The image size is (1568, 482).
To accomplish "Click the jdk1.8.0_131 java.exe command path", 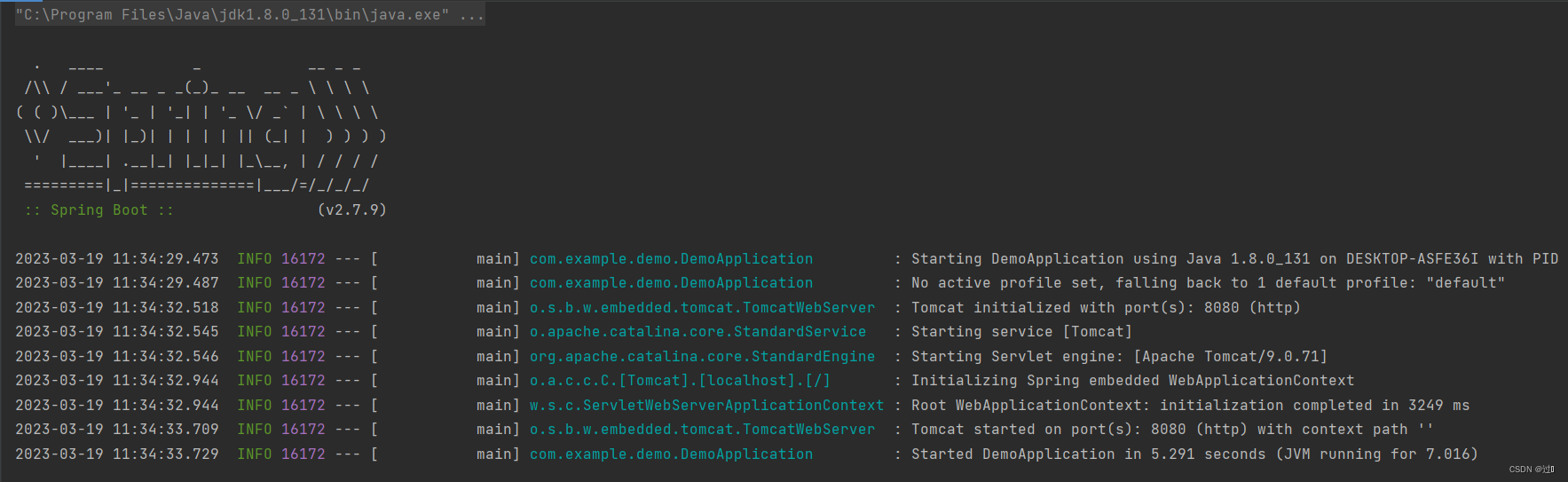I will point(232,15).
